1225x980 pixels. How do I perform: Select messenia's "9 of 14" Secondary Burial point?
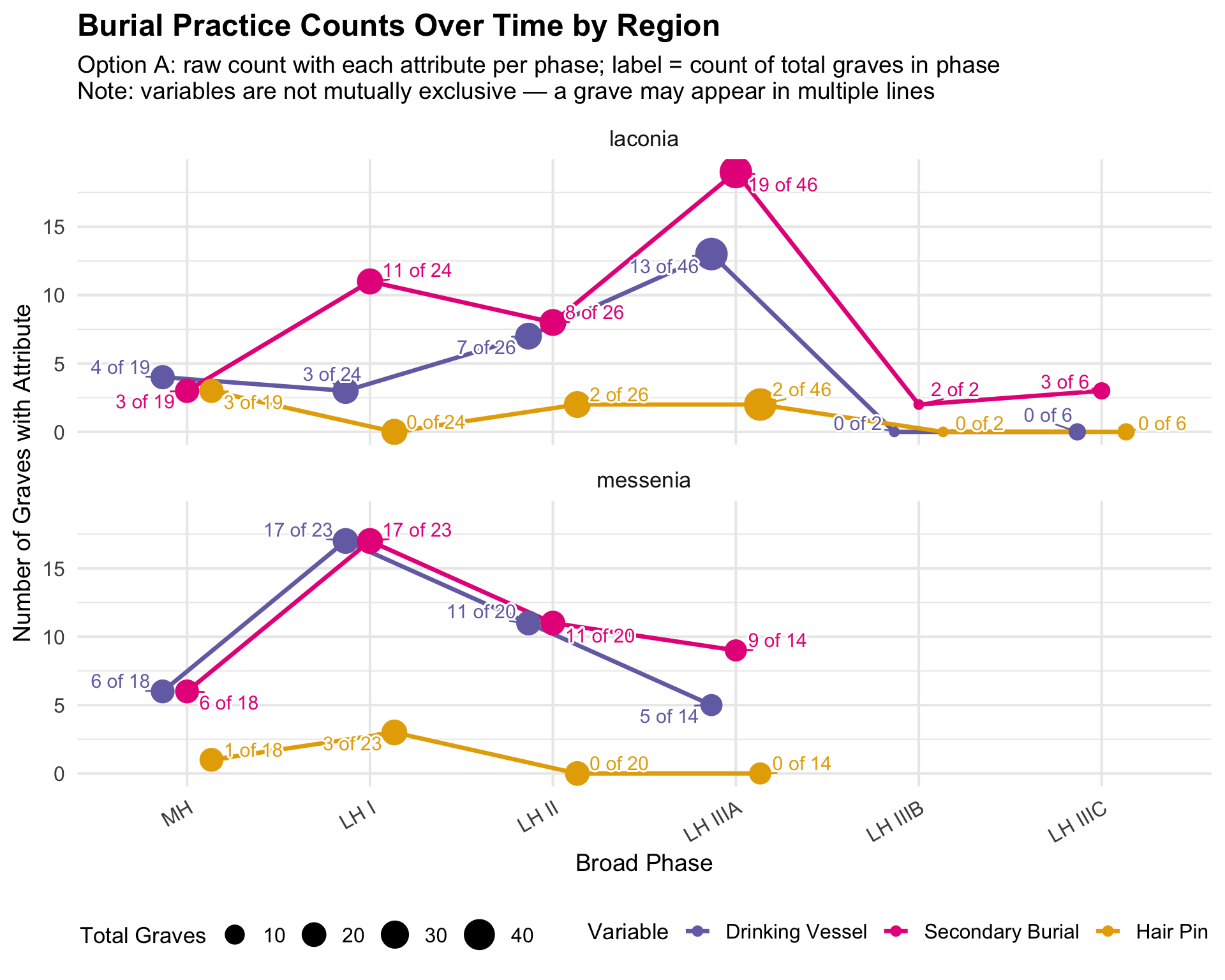(736, 651)
